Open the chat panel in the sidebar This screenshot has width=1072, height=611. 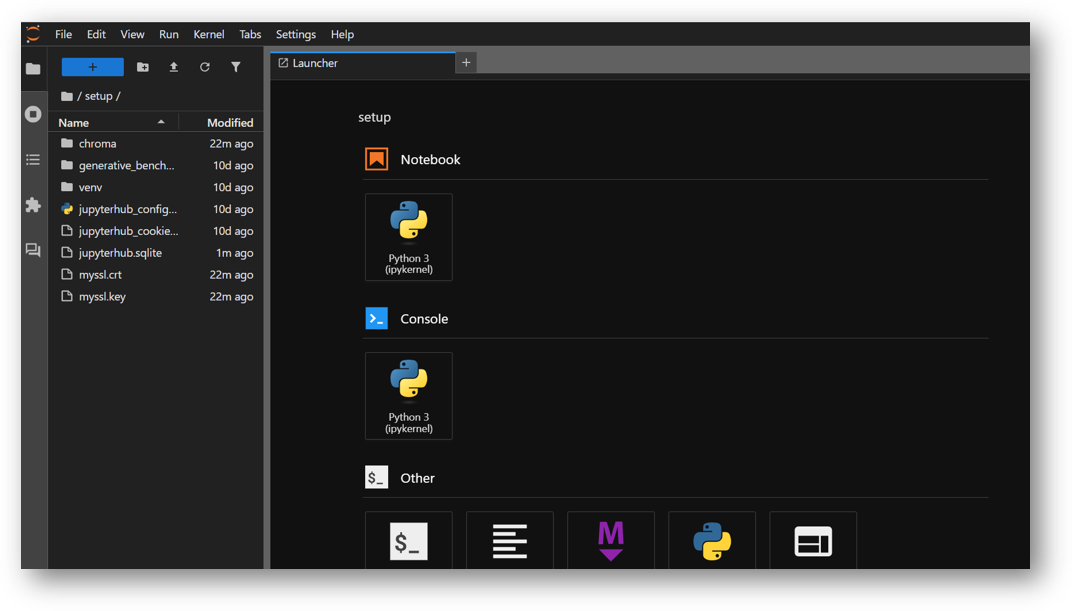tap(32, 250)
